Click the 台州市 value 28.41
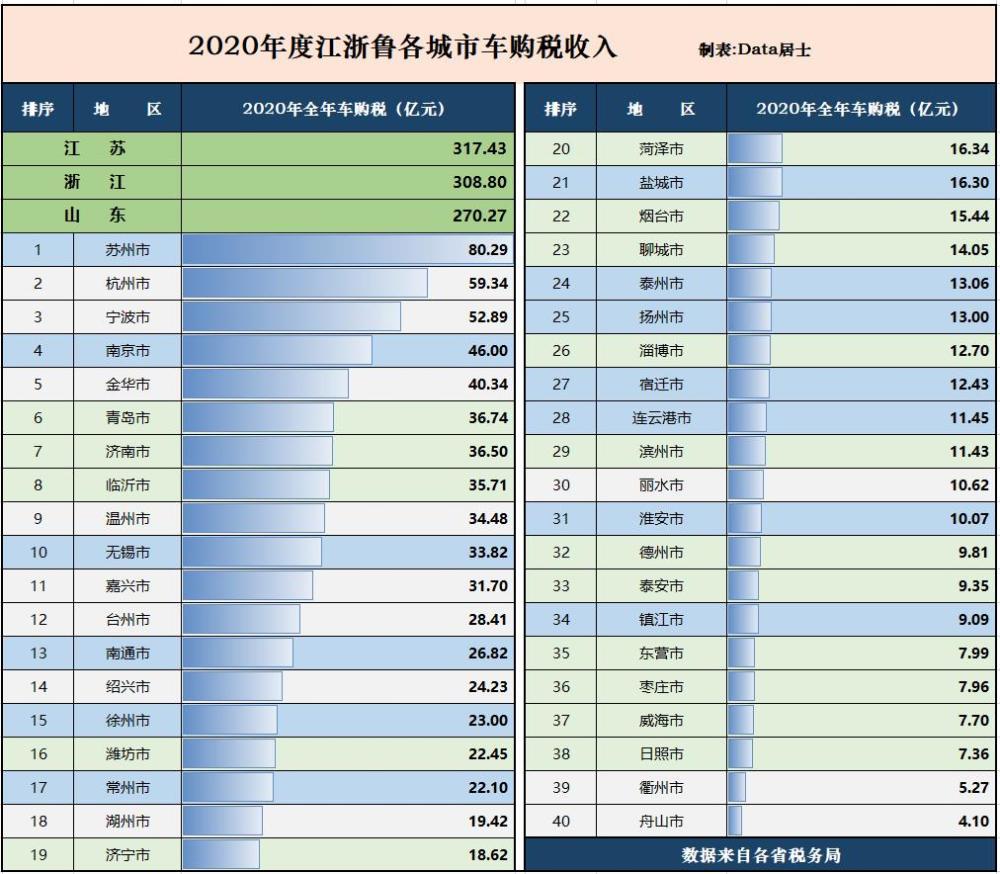Viewport: 1000px width, 874px height. [488, 619]
